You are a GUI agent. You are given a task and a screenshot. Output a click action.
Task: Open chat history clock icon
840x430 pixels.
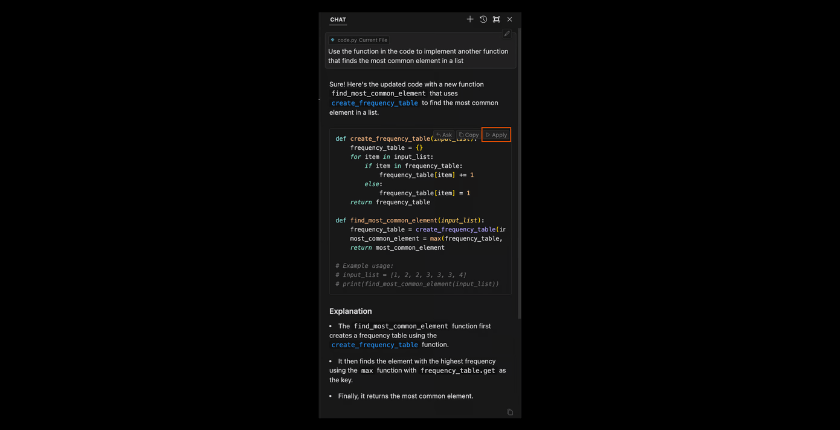coord(483,19)
